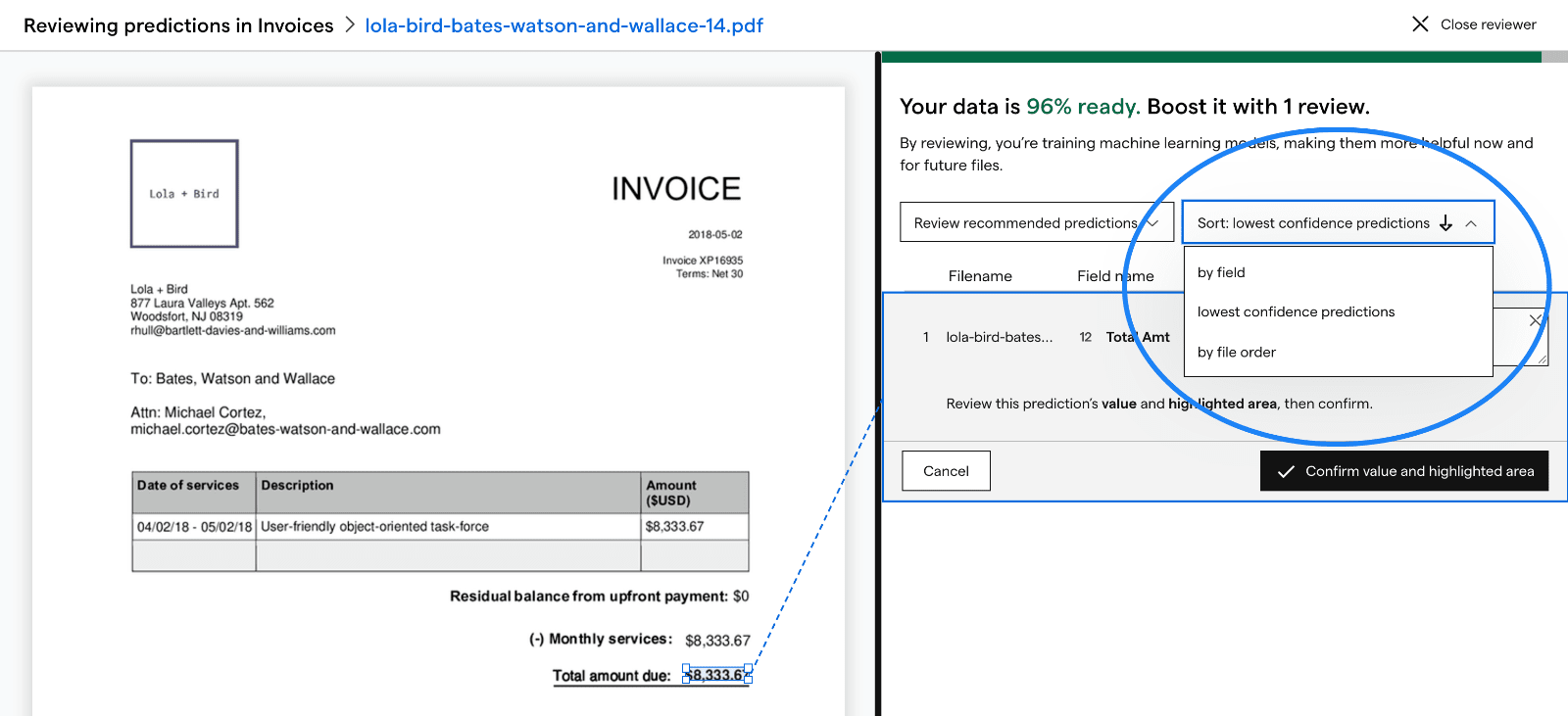Click the highlighted $8,333.67 total box
Viewport: 1568px width, 716px height.
click(x=717, y=675)
